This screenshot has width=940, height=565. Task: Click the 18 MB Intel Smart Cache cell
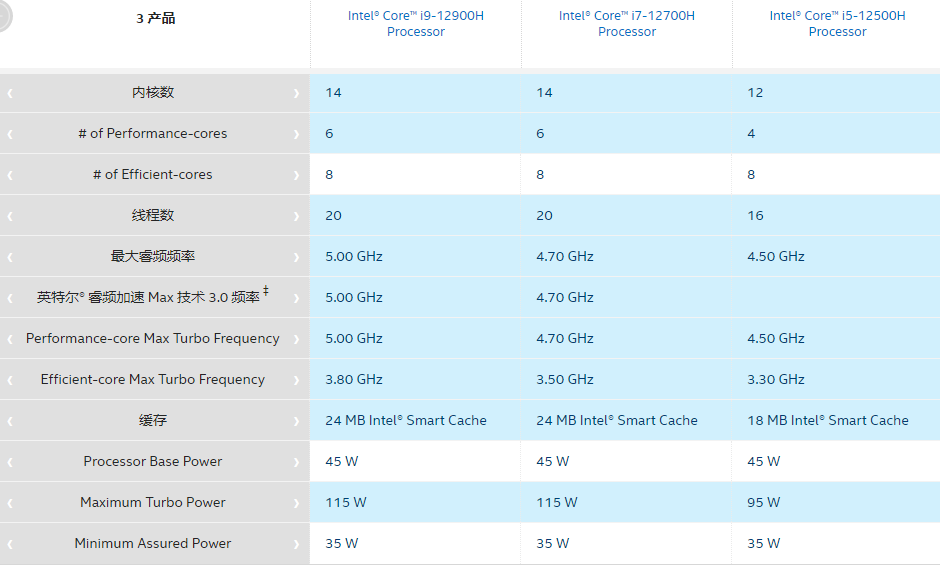pos(828,420)
